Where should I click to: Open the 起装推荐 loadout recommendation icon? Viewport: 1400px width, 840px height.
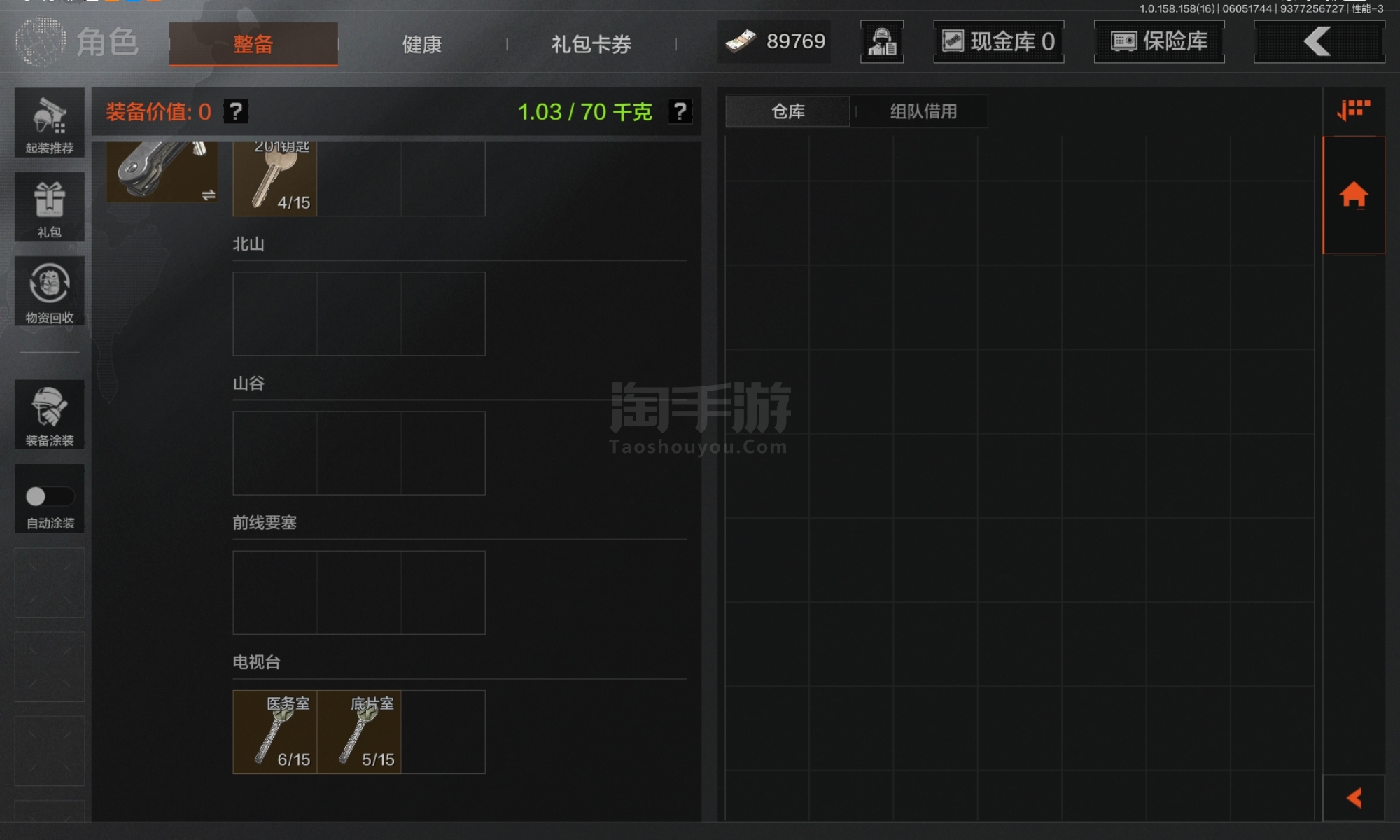(50, 122)
